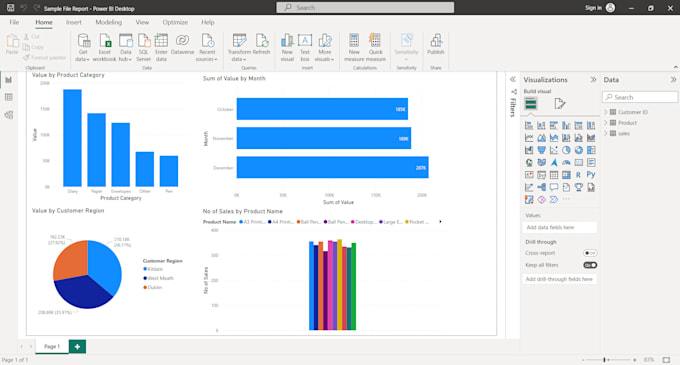
Task: Click Enter data icon
Action: tap(161, 48)
